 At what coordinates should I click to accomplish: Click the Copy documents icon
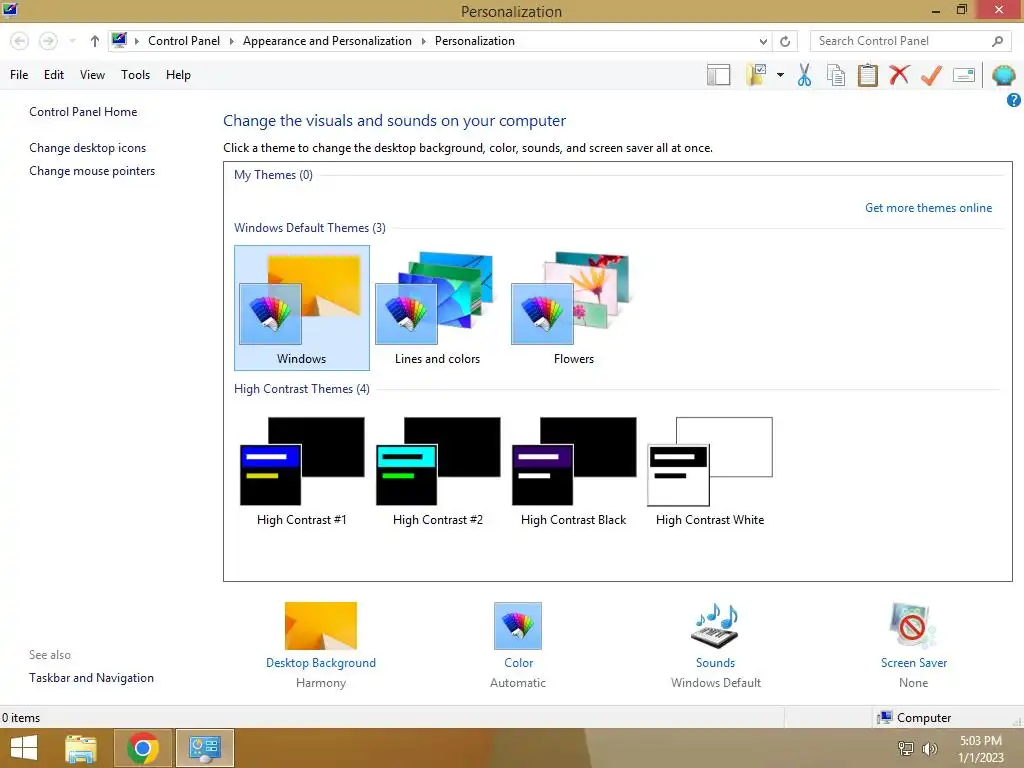click(836, 75)
